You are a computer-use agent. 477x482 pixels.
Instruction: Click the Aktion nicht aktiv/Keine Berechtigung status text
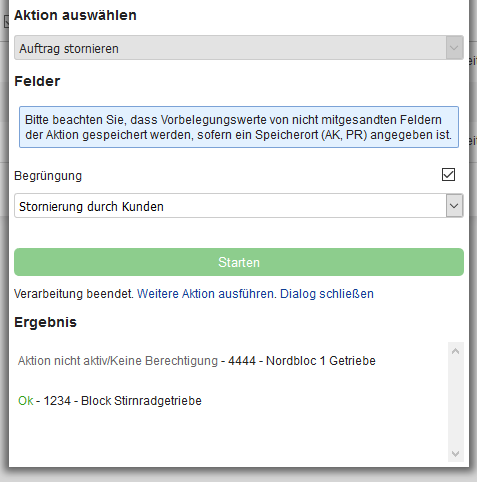click(118, 361)
